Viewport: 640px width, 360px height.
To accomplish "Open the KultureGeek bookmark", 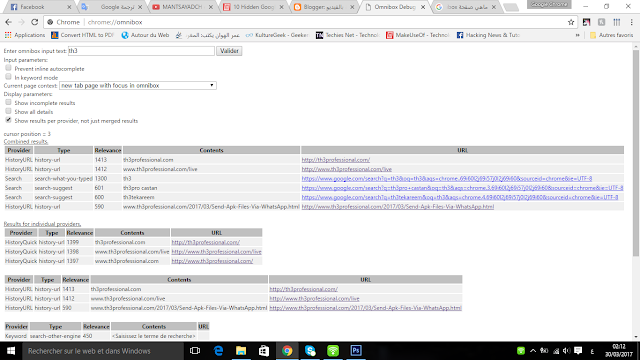I will click(277, 35).
